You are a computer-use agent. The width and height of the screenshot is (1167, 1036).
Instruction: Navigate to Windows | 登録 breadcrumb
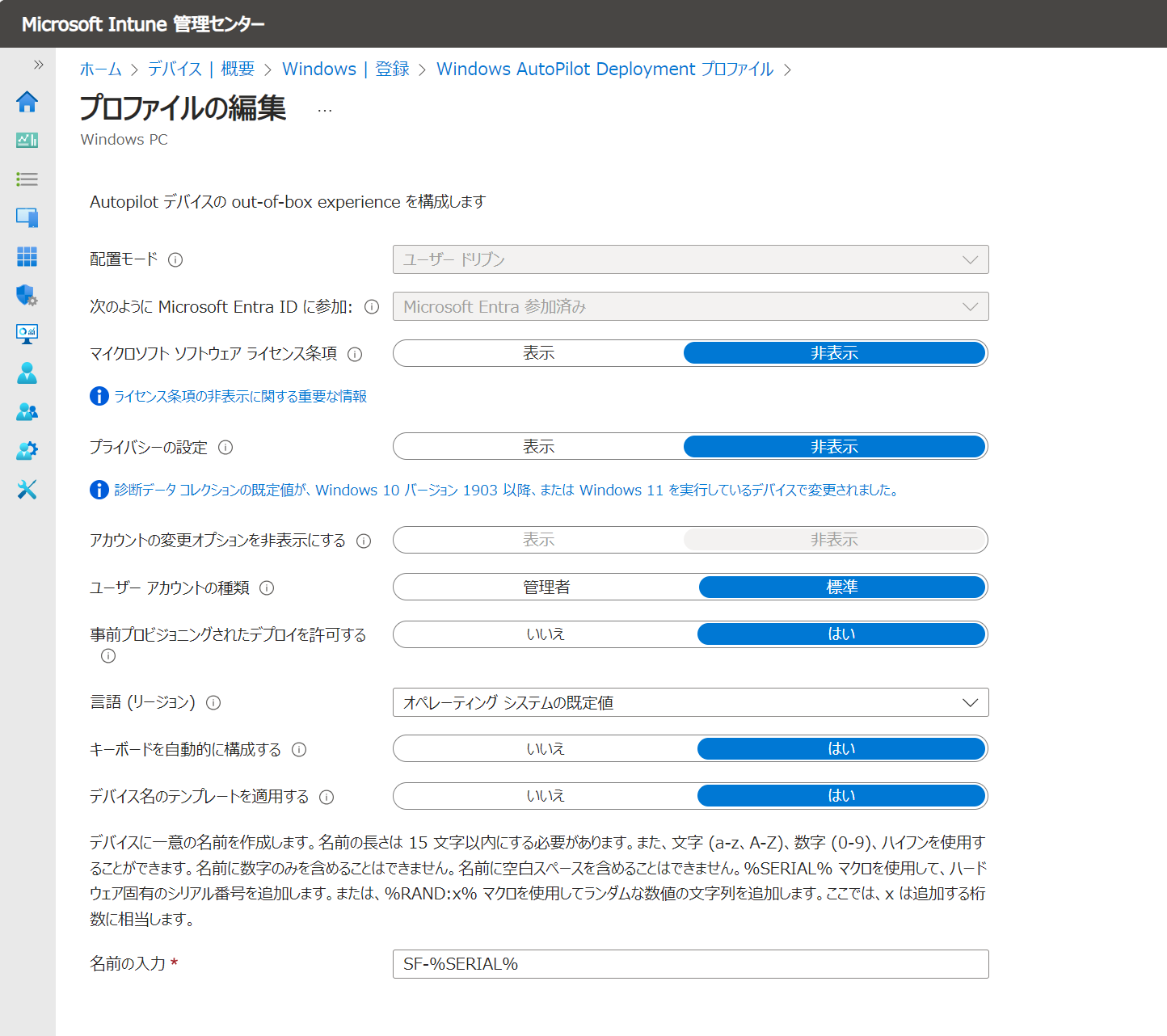pyautogui.click(x=347, y=69)
